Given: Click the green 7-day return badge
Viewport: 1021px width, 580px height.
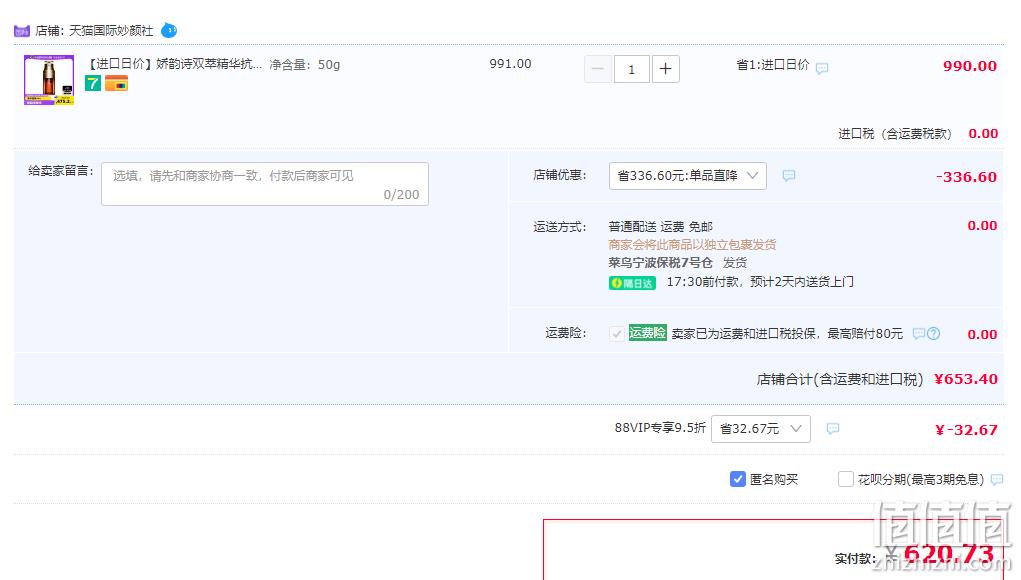Looking at the screenshot, I should 92,83.
